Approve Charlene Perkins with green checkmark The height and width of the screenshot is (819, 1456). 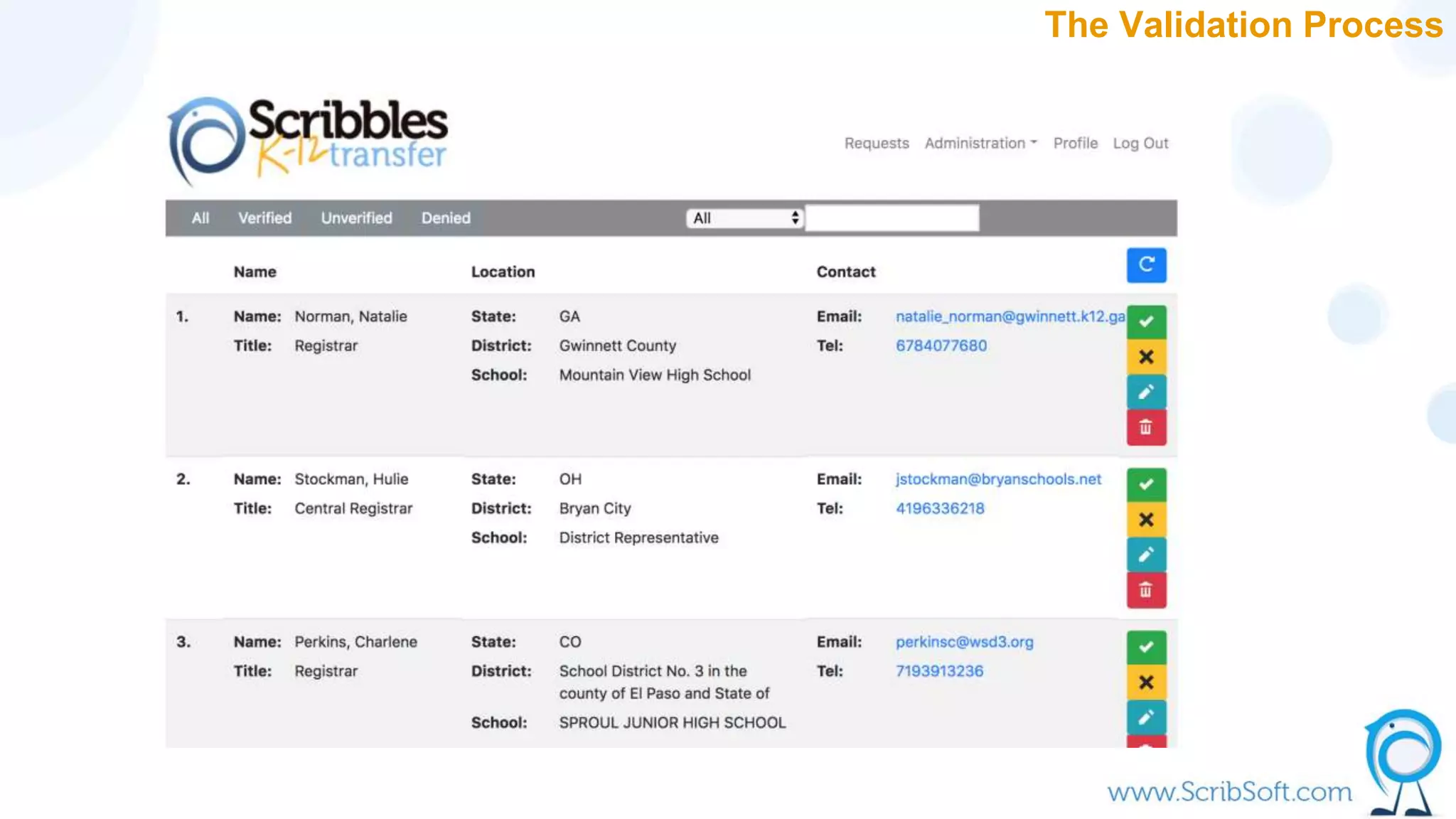tap(1146, 648)
